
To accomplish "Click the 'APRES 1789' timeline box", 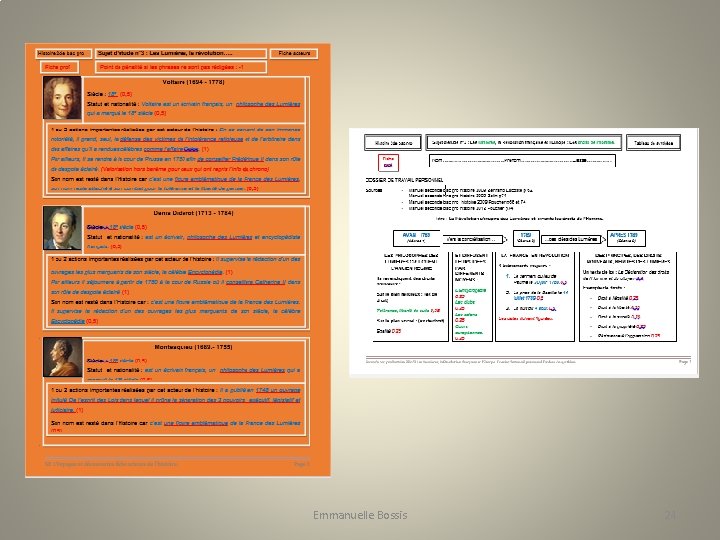I will pyautogui.click(x=626, y=238).
